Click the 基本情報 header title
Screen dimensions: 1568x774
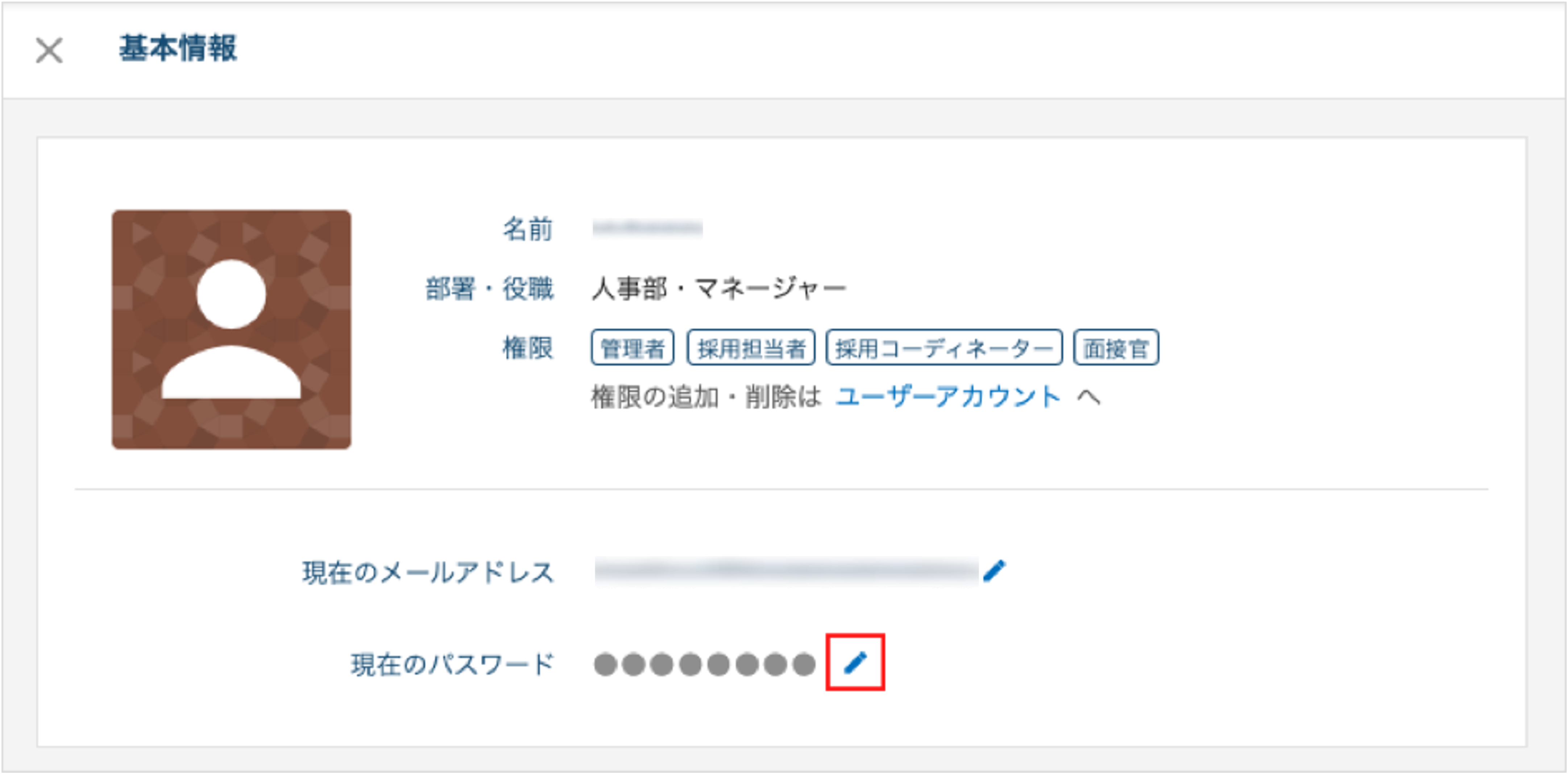(x=178, y=49)
